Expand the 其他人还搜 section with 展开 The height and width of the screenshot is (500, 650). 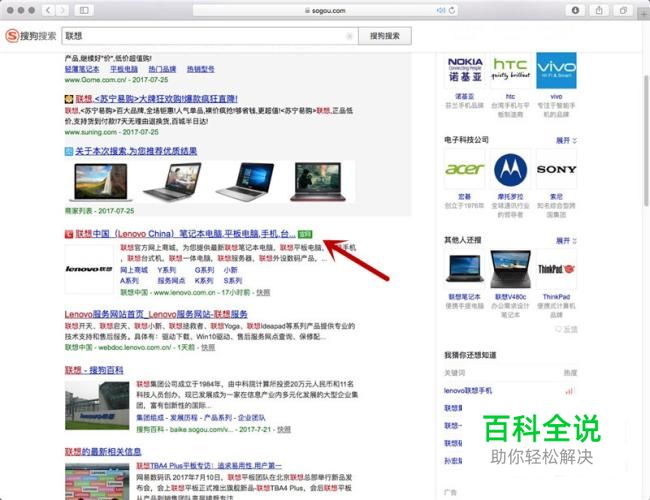tap(566, 240)
